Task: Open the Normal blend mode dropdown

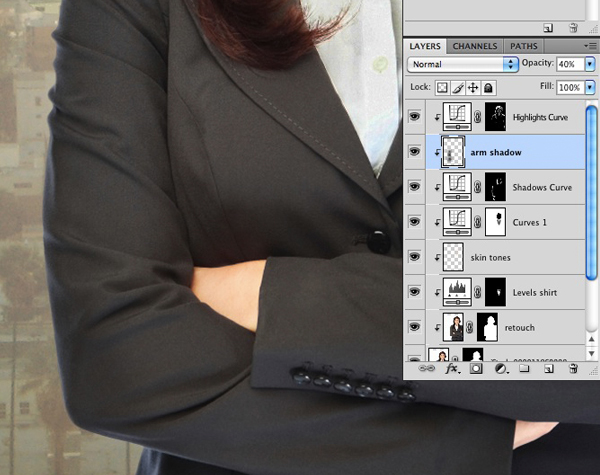Action: tap(463, 64)
